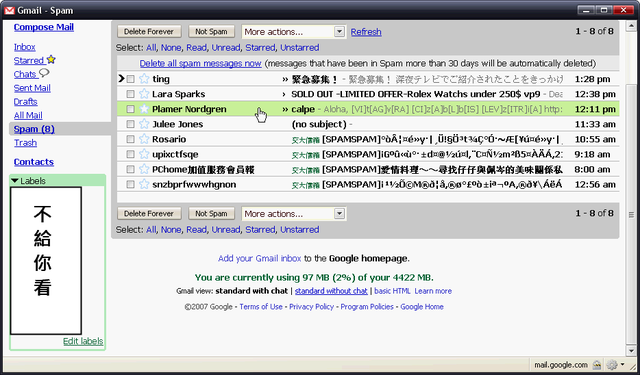Star the snzbprfwvwhgnon message
The image size is (640, 375).
(x=144, y=184)
